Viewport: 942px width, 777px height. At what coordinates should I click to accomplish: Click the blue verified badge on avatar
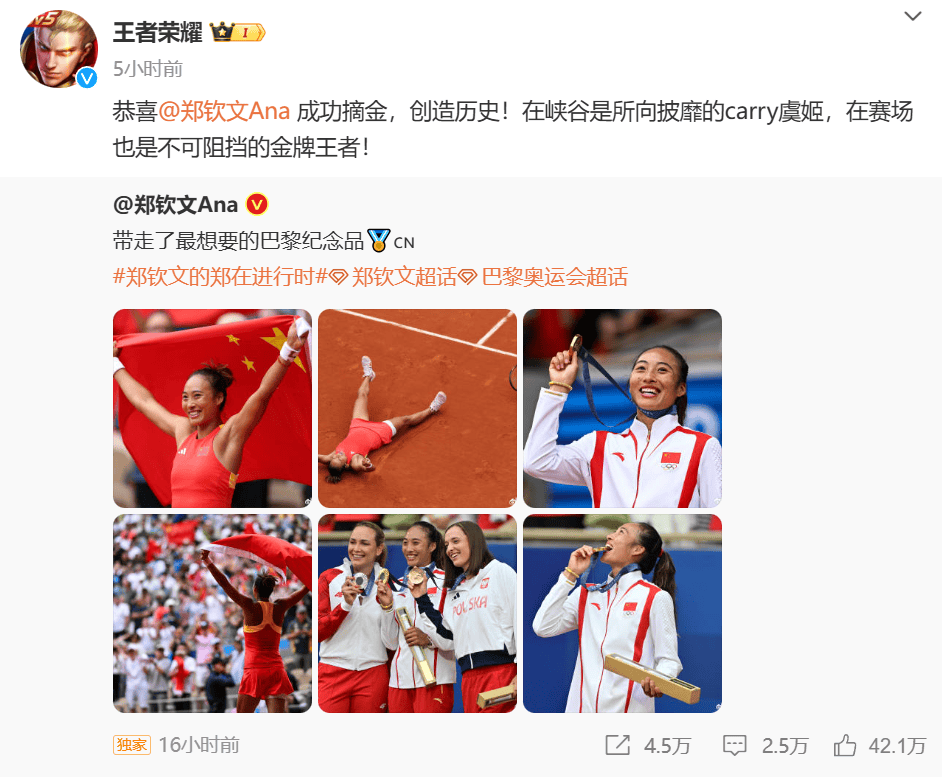tap(88, 78)
